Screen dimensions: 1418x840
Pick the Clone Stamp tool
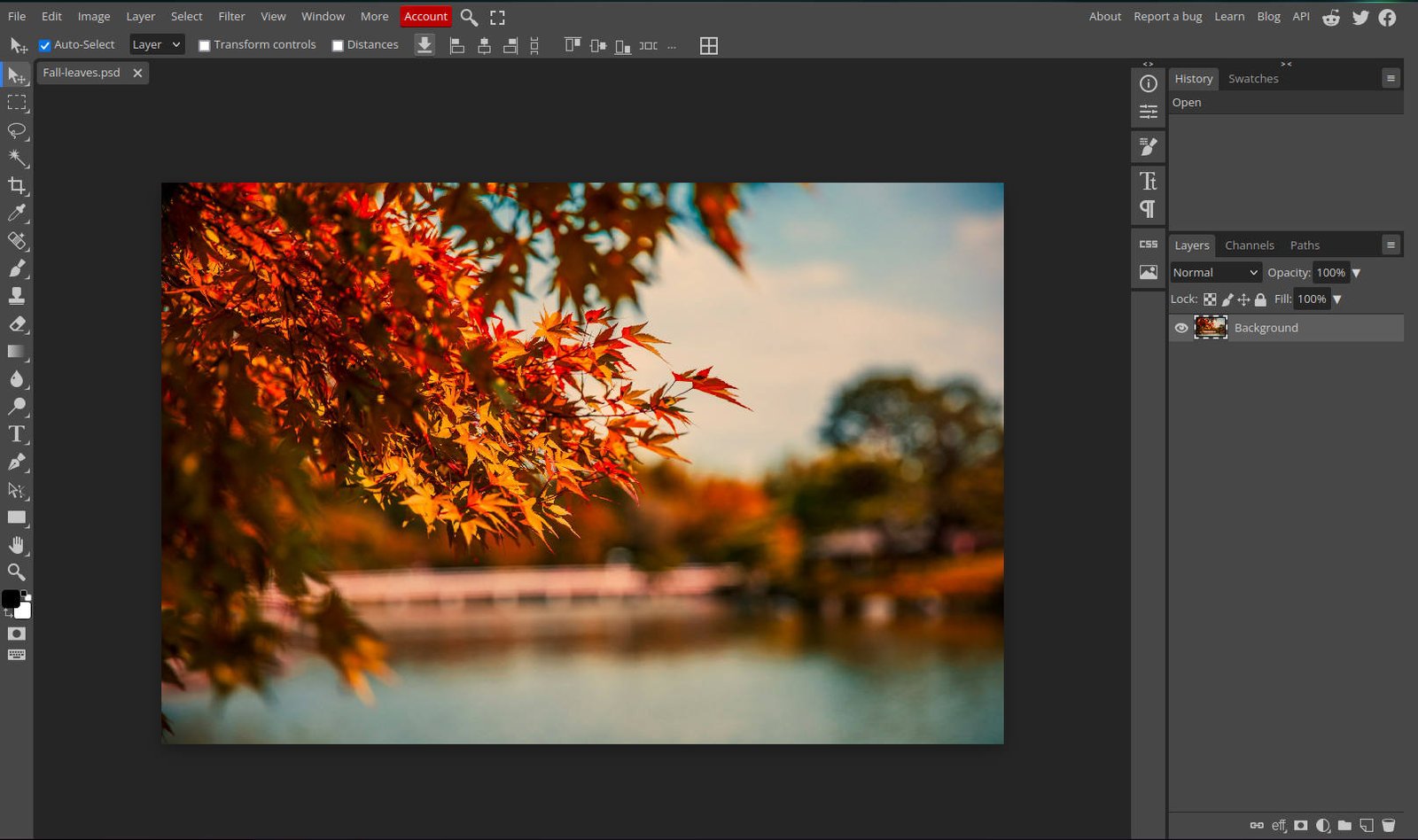click(17, 296)
